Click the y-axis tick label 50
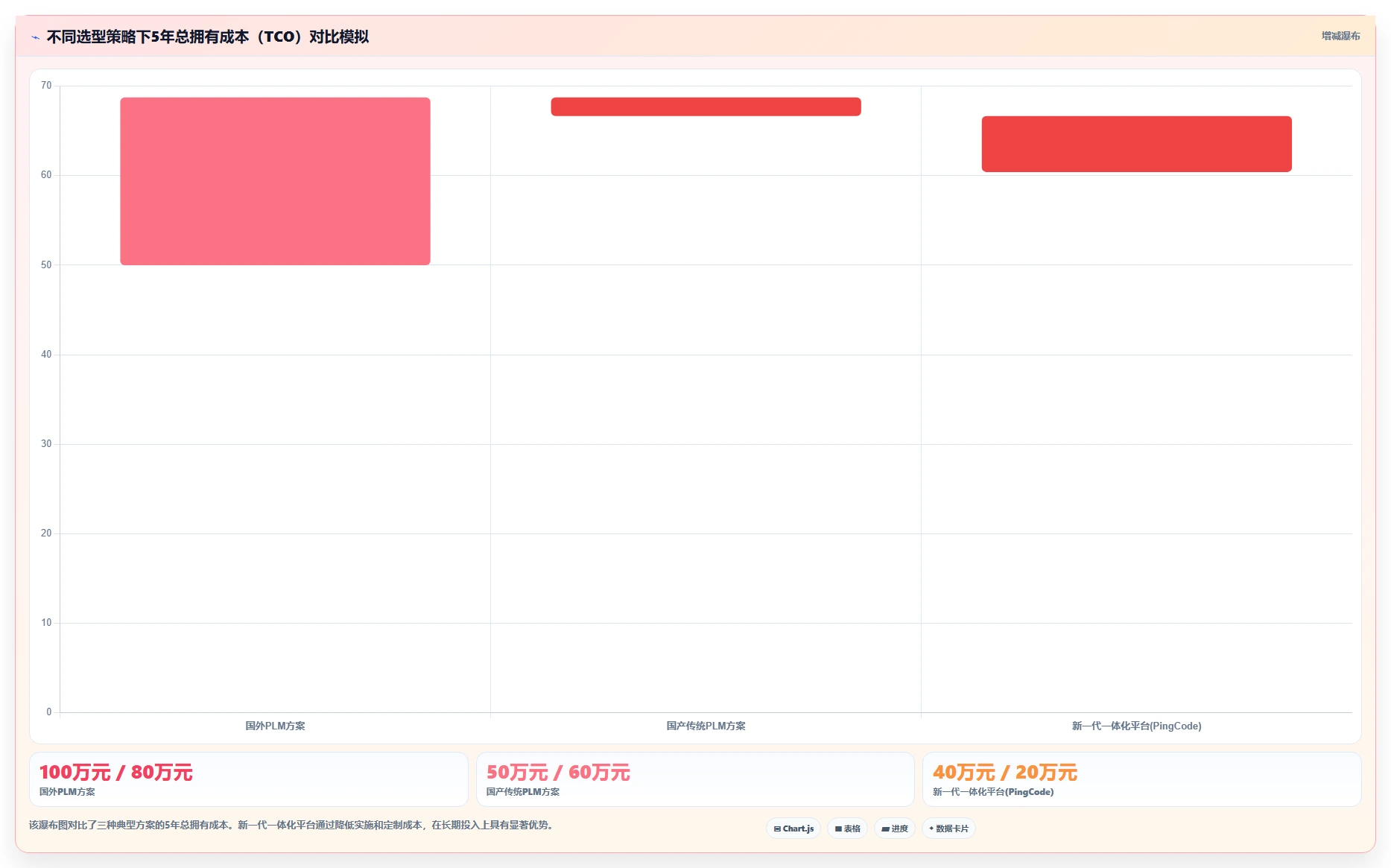This screenshot has width=1391, height=868. pos(46,265)
